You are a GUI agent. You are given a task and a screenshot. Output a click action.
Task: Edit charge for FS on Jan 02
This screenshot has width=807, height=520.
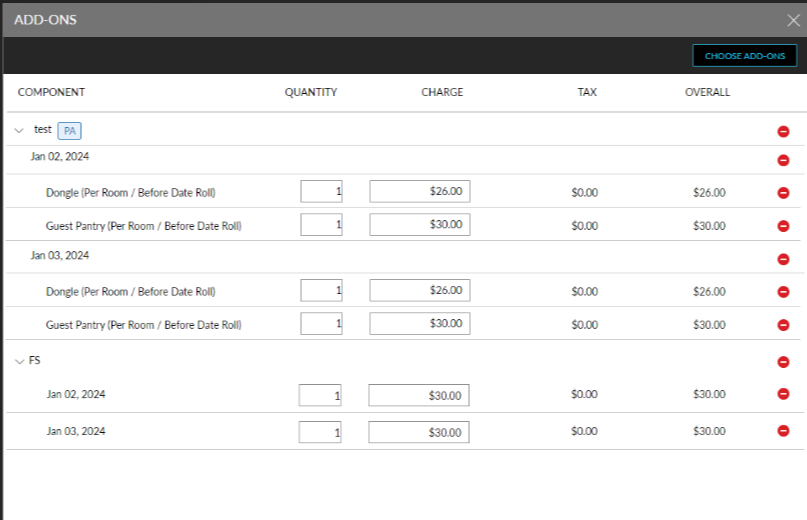click(x=418, y=395)
